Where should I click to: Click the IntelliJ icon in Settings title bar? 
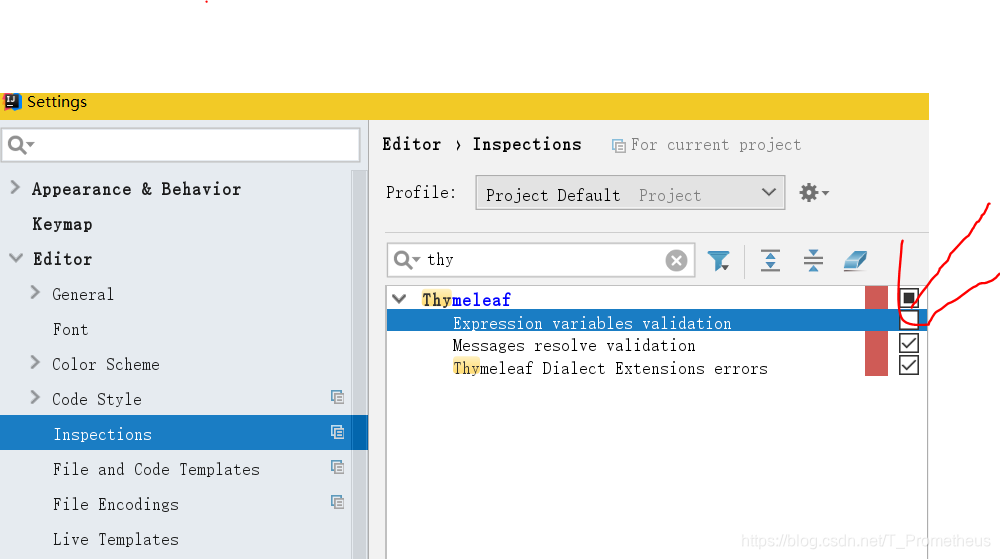coord(12,101)
